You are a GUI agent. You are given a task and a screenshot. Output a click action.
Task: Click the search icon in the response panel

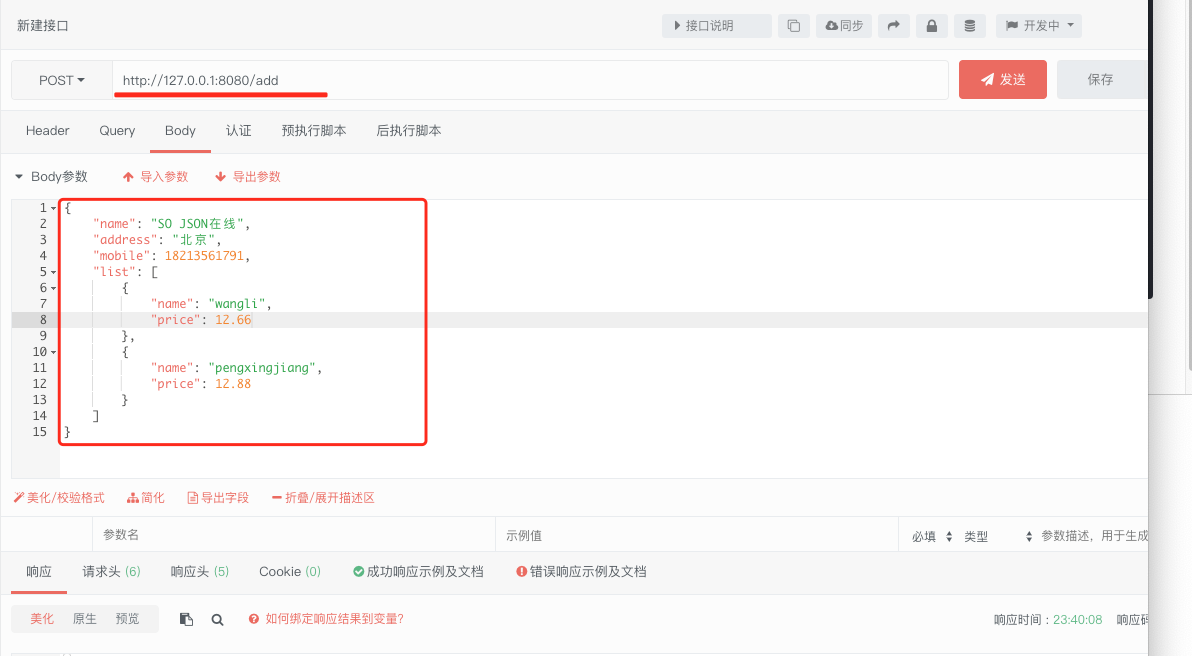pyautogui.click(x=217, y=618)
